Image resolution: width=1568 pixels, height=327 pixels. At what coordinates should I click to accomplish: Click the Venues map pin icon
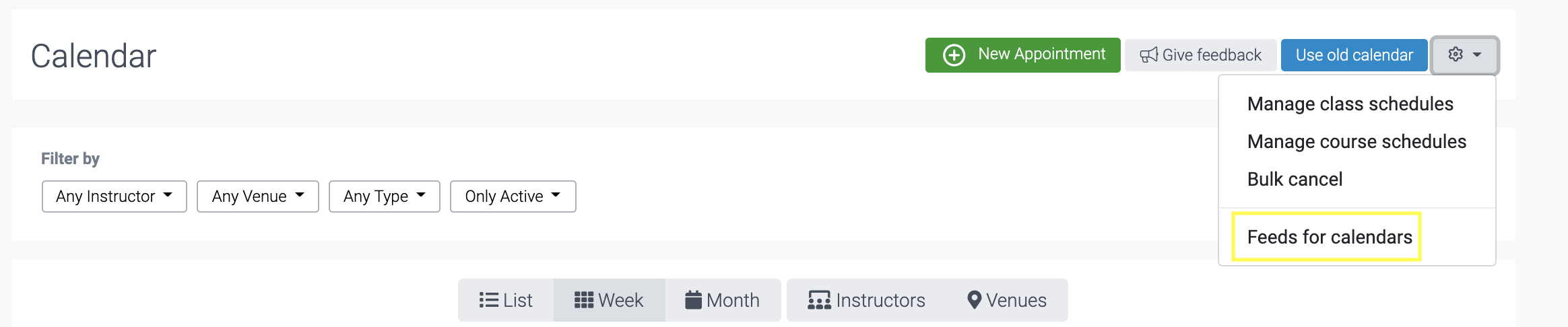pyautogui.click(x=974, y=300)
